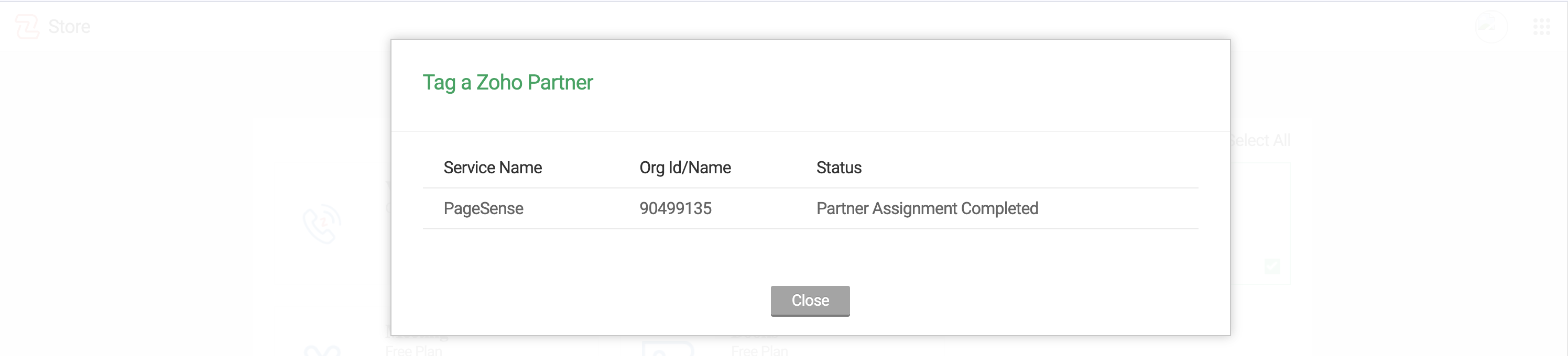Click the Zoho logo in header

coord(27,27)
